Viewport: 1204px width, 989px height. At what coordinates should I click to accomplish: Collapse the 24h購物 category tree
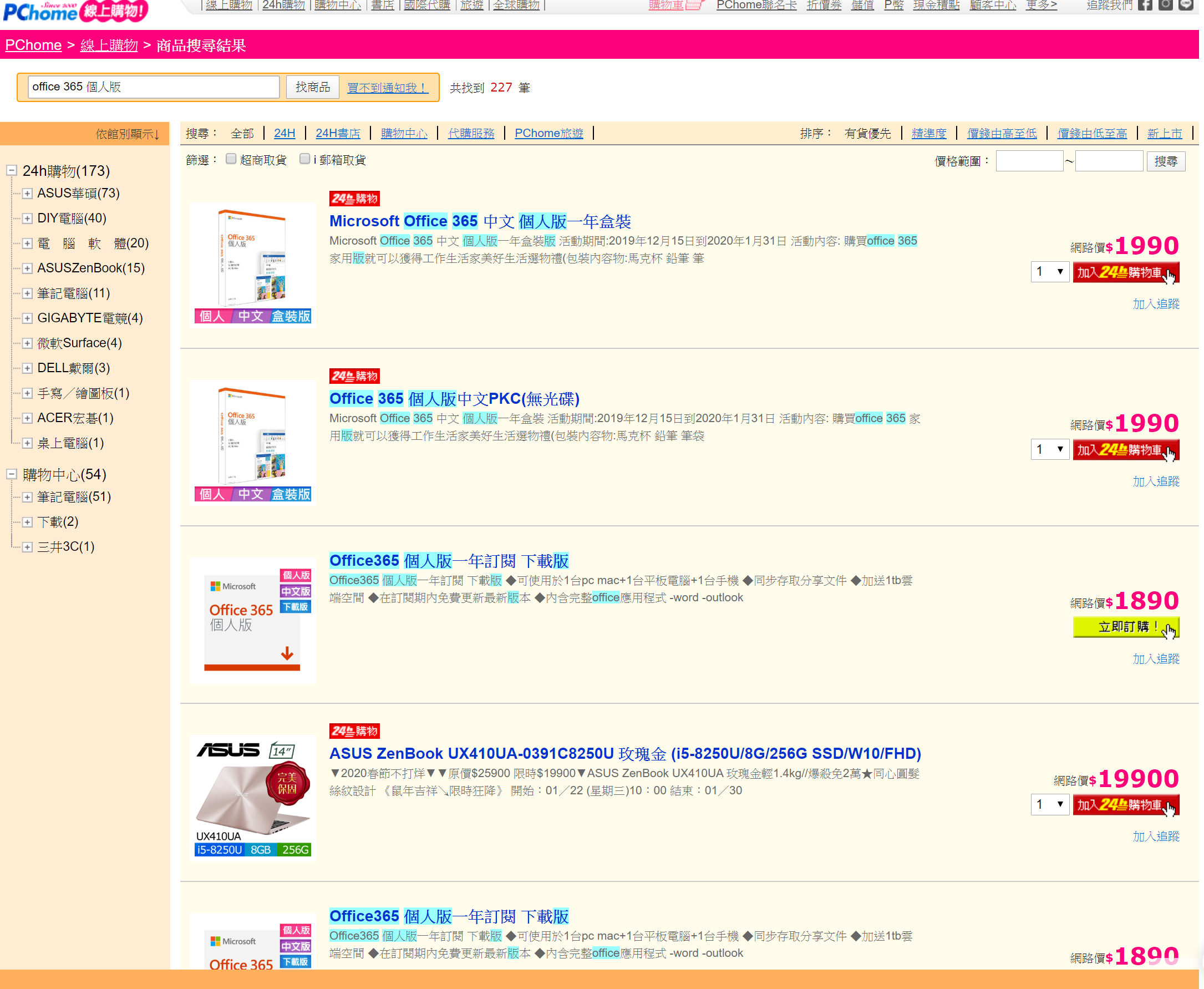click(11, 170)
